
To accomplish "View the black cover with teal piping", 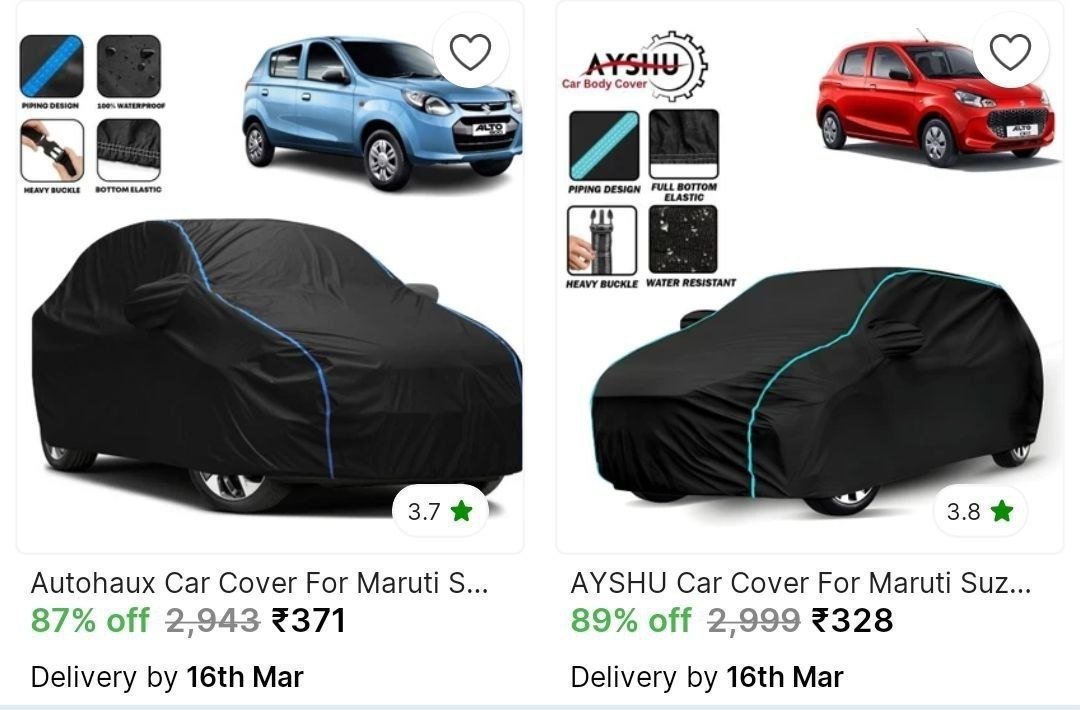I will pyautogui.click(x=818, y=391).
